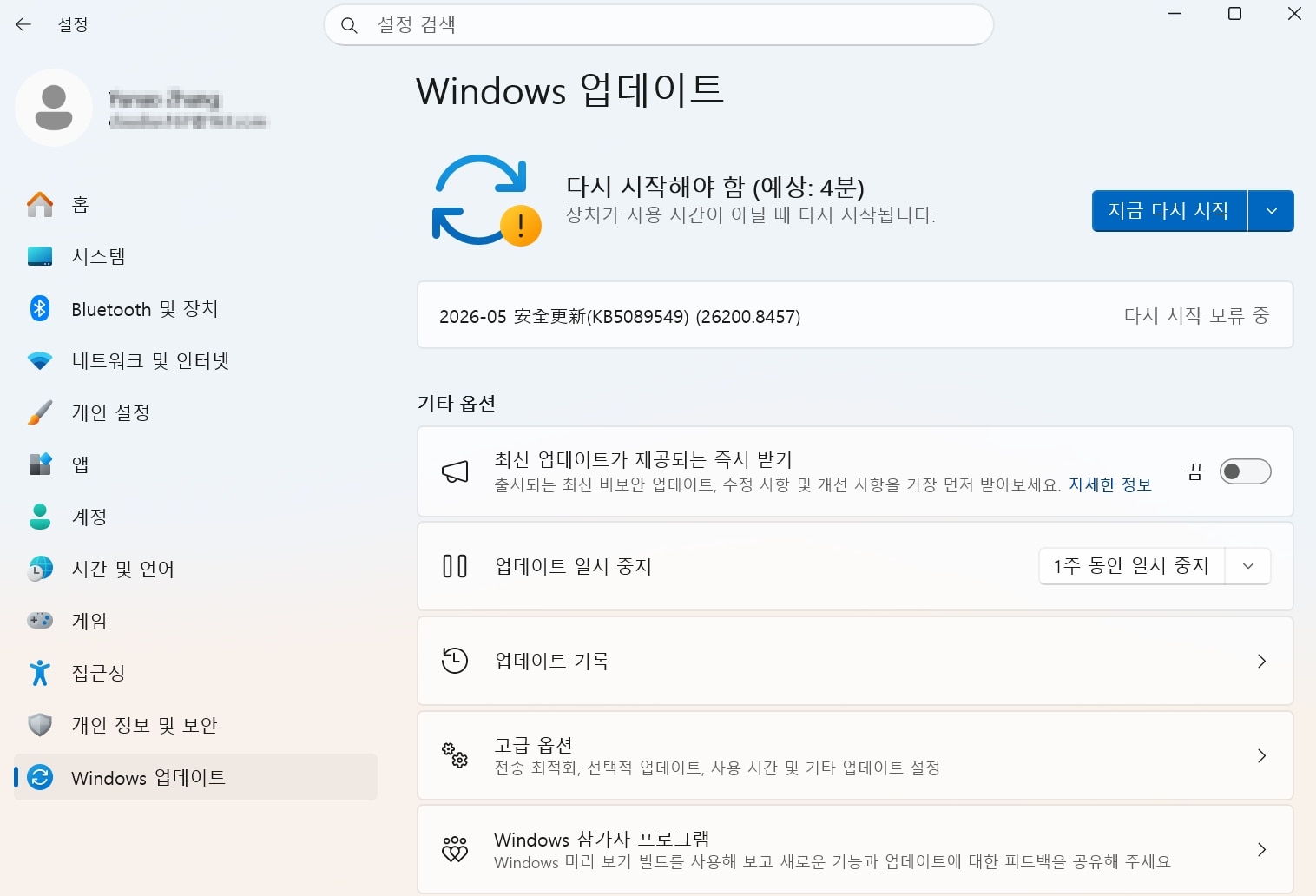Click the 1주 동안 일시 중지 button
The image size is (1316, 896).
[1131, 566]
